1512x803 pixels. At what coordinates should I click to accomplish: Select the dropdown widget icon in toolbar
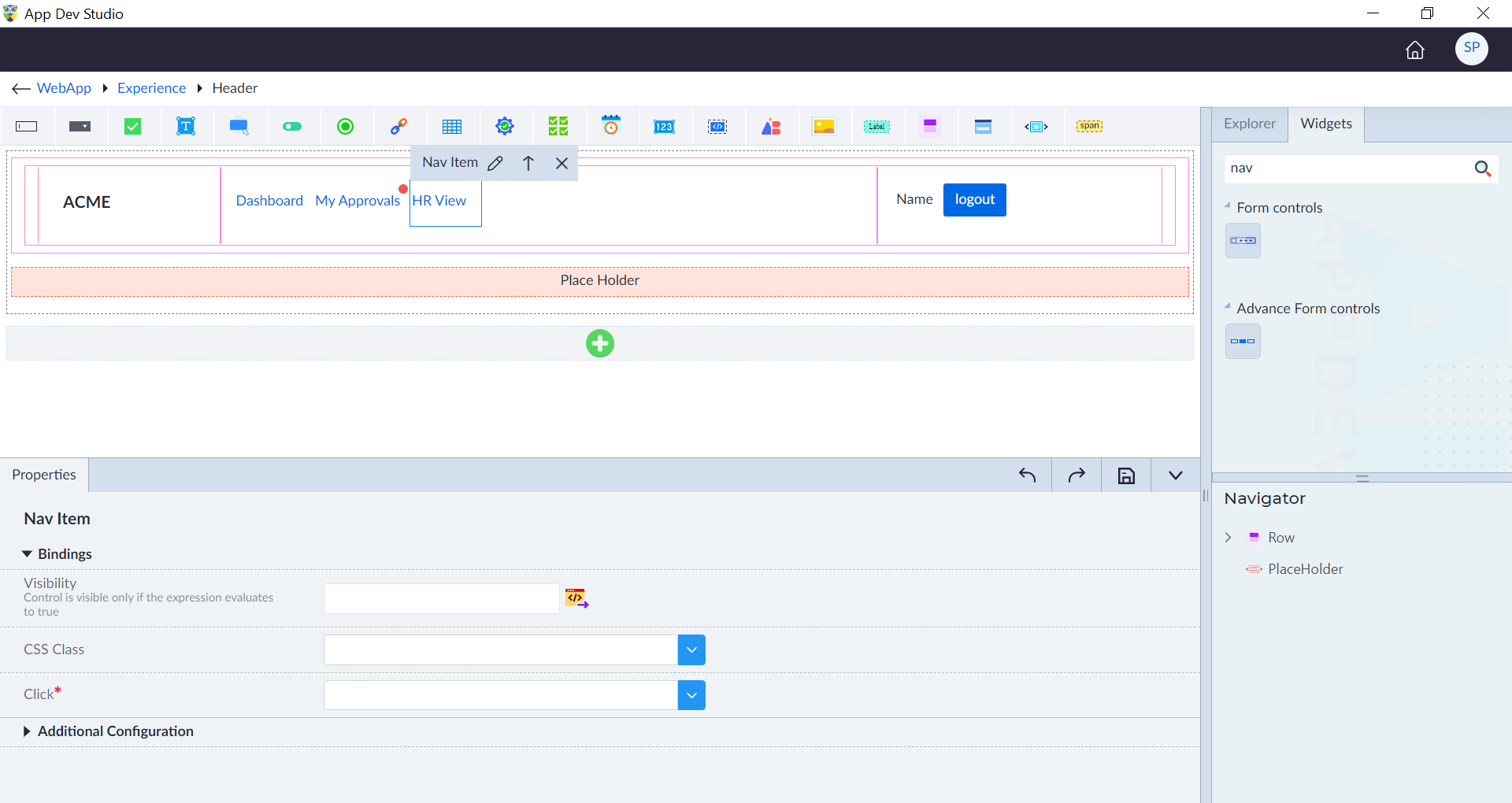coord(80,127)
